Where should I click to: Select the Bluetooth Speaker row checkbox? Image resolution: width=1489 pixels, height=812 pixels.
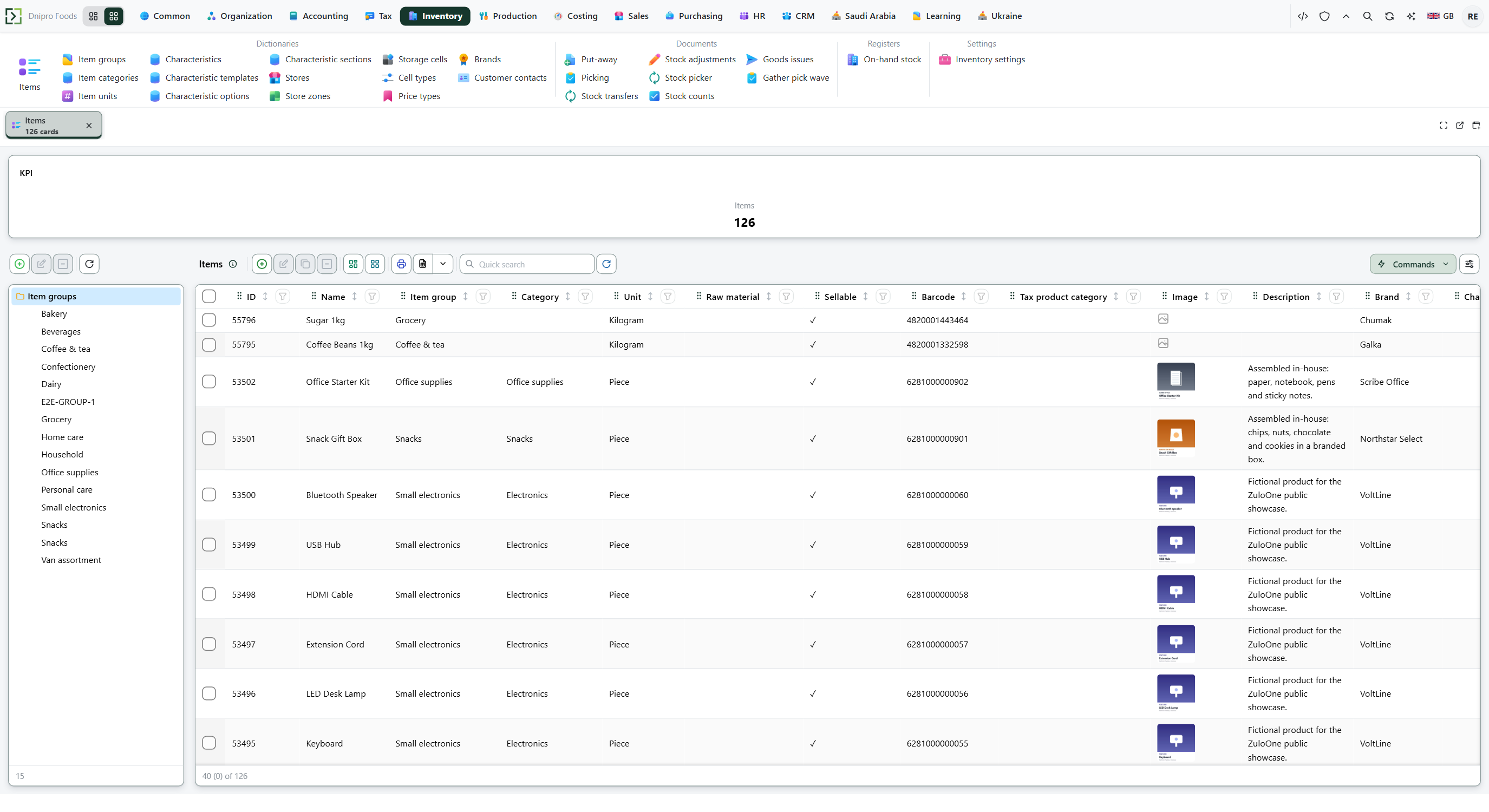(209, 495)
